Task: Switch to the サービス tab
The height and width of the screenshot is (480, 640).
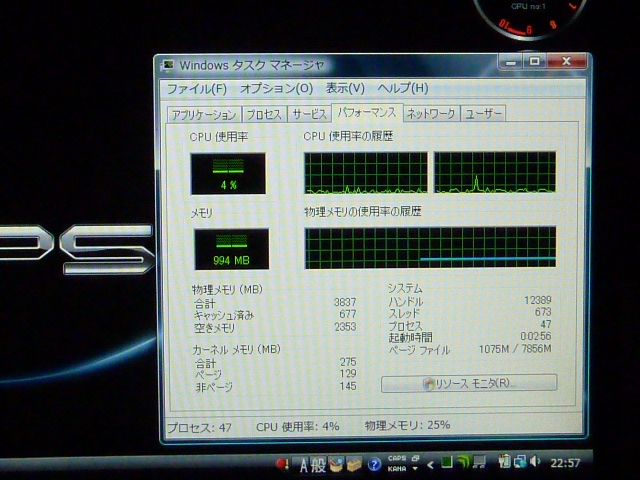Action: (x=309, y=114)
